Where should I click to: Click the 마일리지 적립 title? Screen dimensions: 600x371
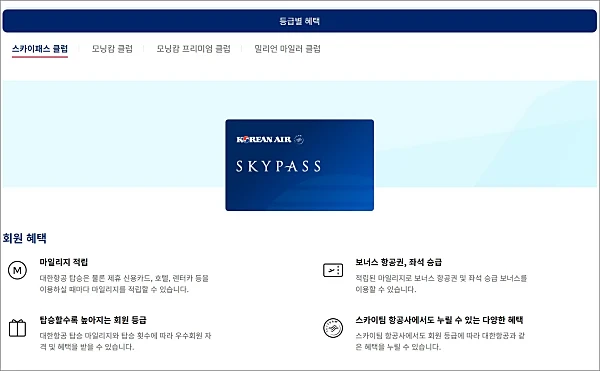click(x=64, y=262)
